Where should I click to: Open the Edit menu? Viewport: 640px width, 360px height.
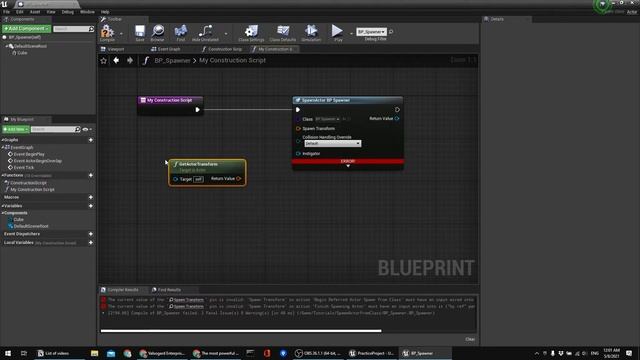pos(19,12)
